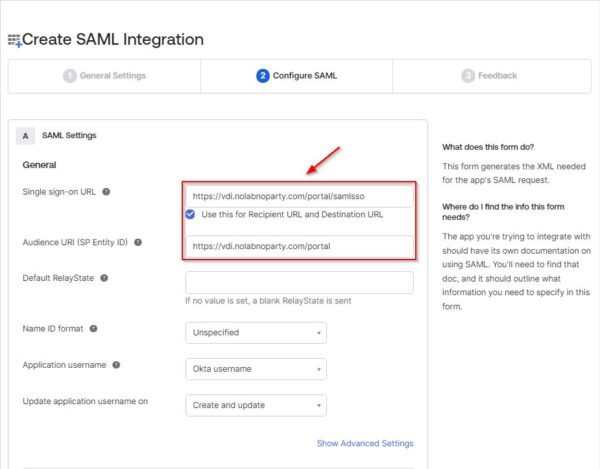Click 'Update application username on' label

85,401
